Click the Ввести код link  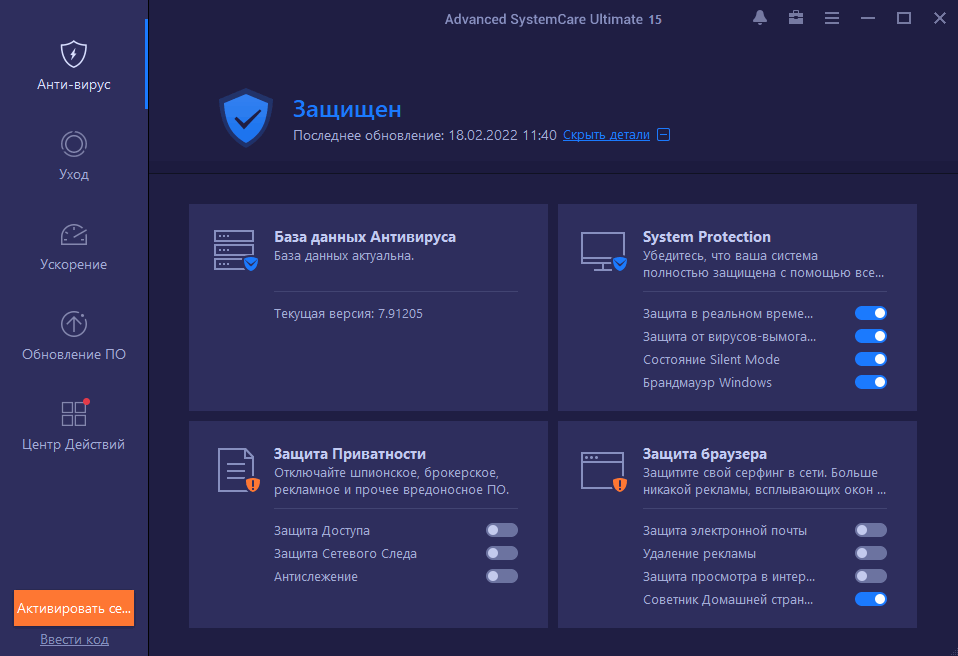click(75, 640)
